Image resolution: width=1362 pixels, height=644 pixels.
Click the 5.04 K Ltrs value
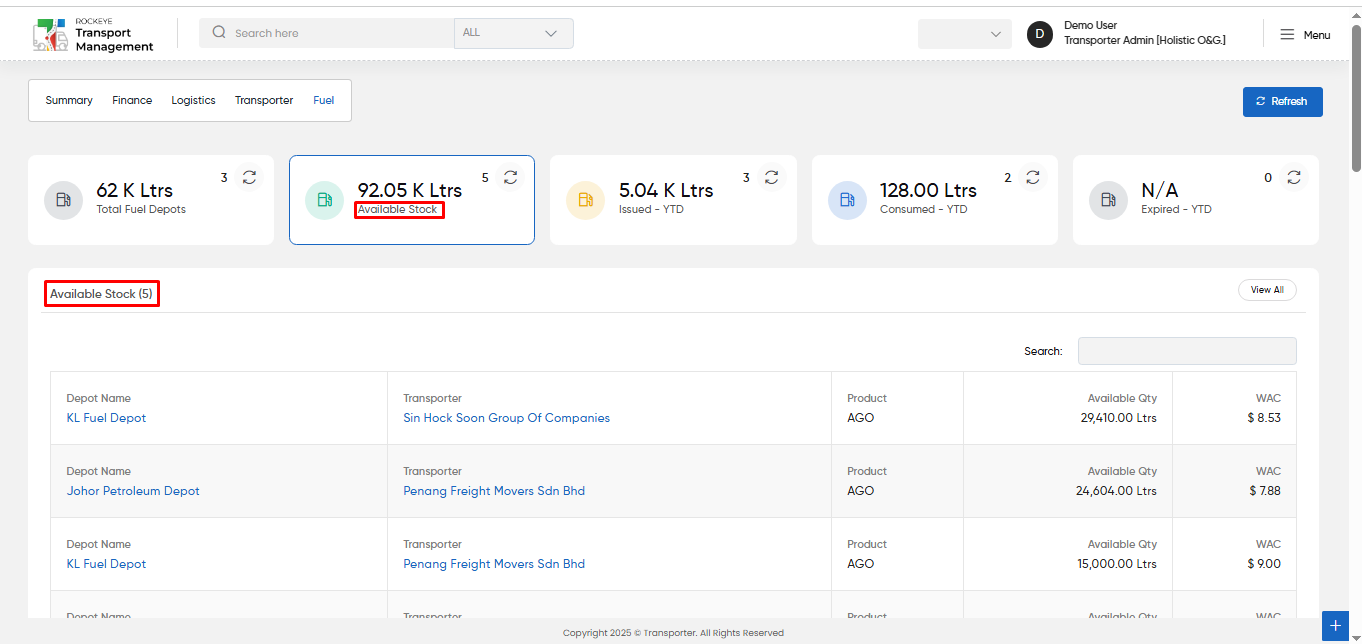pos(666,190)
